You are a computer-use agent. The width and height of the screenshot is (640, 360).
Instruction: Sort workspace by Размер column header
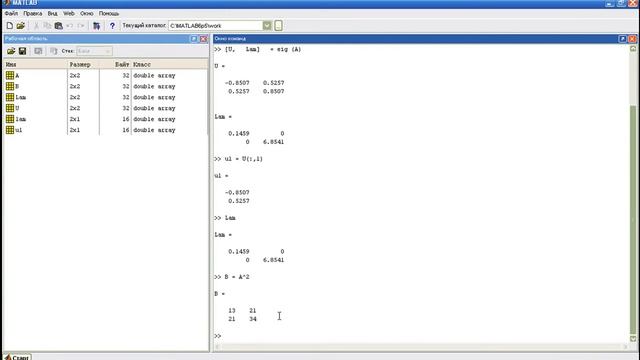pyautogui.click(x=83, y=64)
